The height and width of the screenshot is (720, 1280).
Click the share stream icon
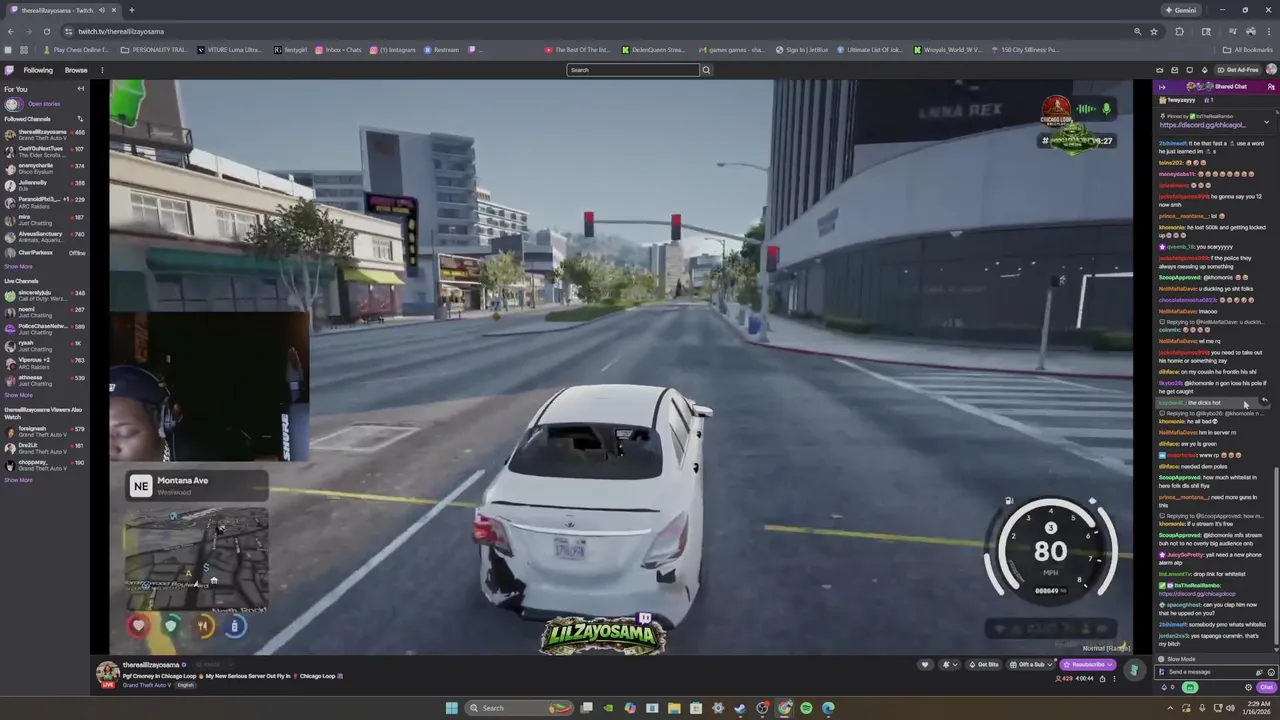[x=1103, y=679]
